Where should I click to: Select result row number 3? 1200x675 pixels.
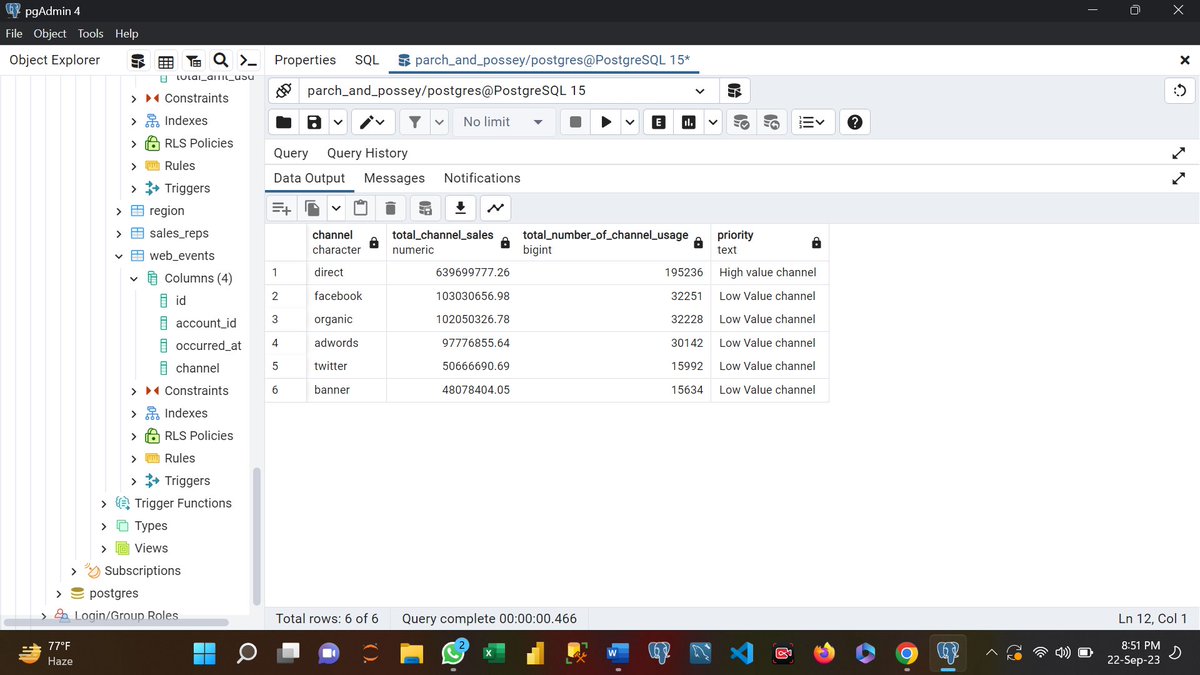pos(285,319)
